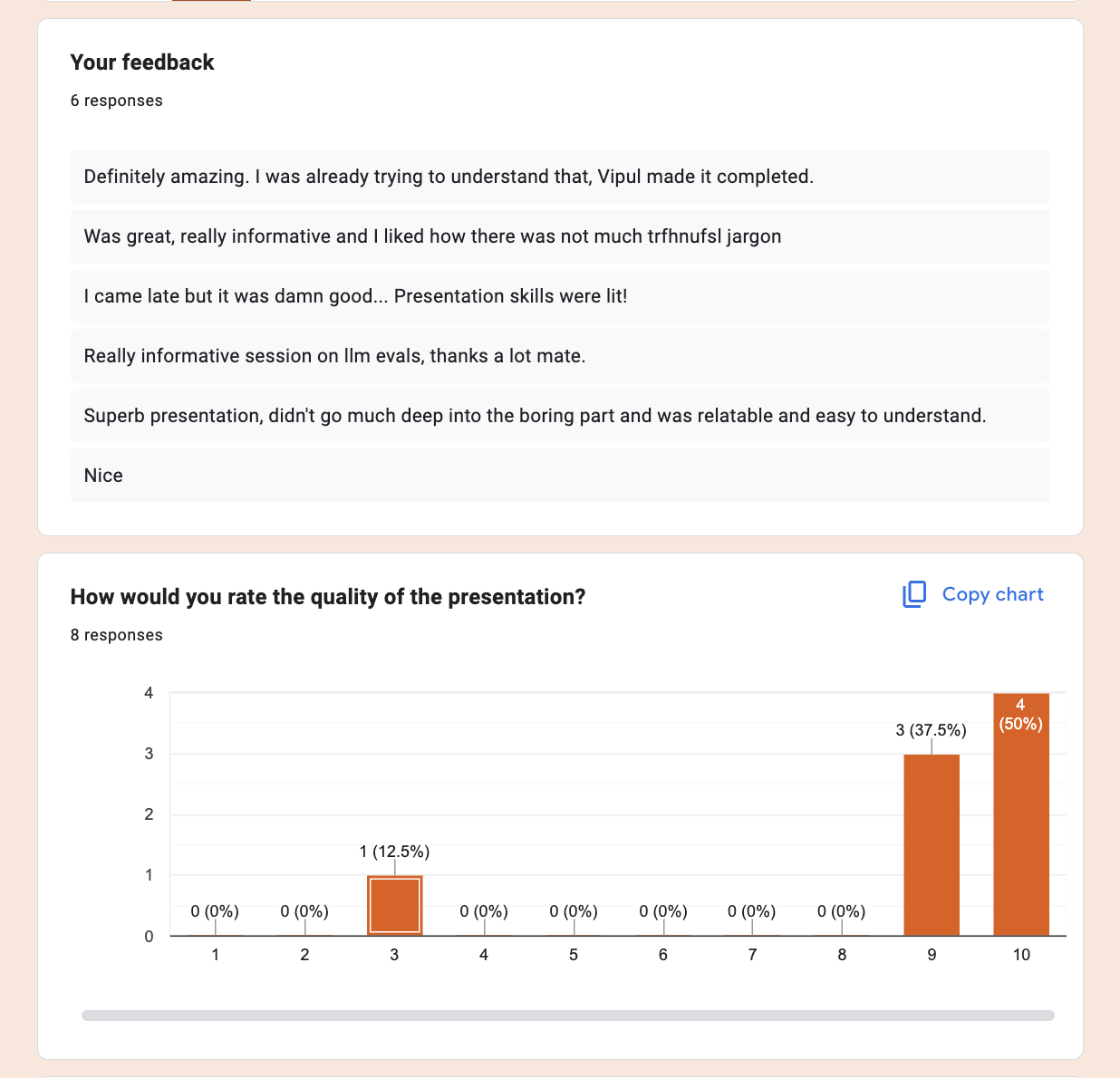
Task: Select the feedback mentioning 'trfhnufsl jargon'
Action: [x=560, y=236]
